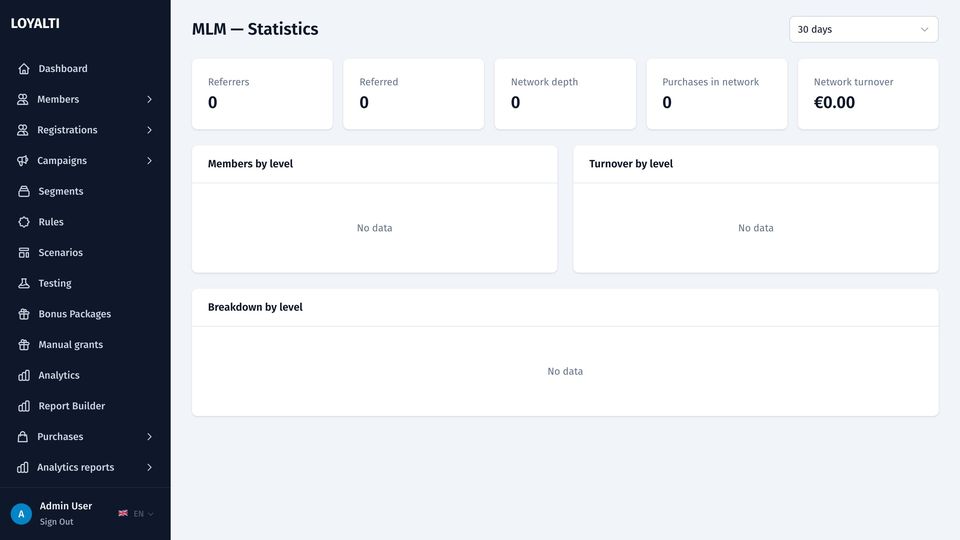The width and height of the screenshot is (960, 540).
Task: Click the Testing flask icon
Action: 24,283
